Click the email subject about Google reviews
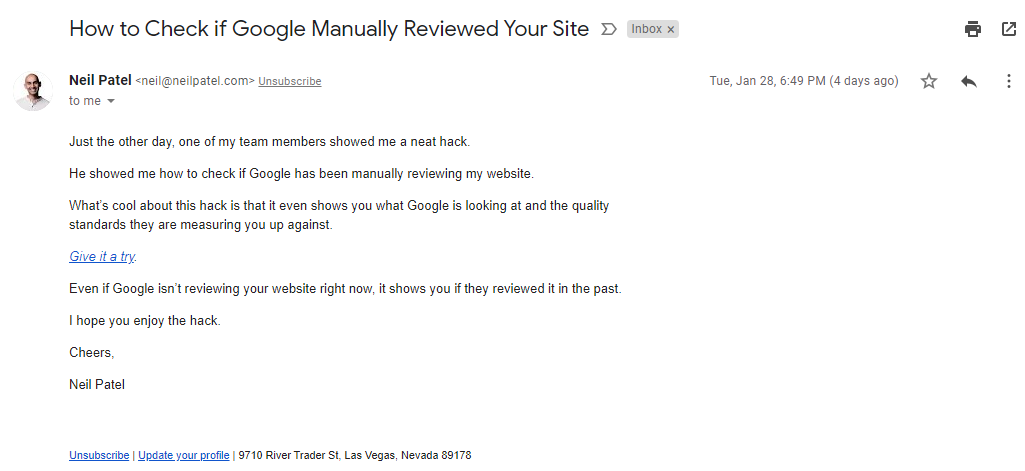 pos(329,28)
